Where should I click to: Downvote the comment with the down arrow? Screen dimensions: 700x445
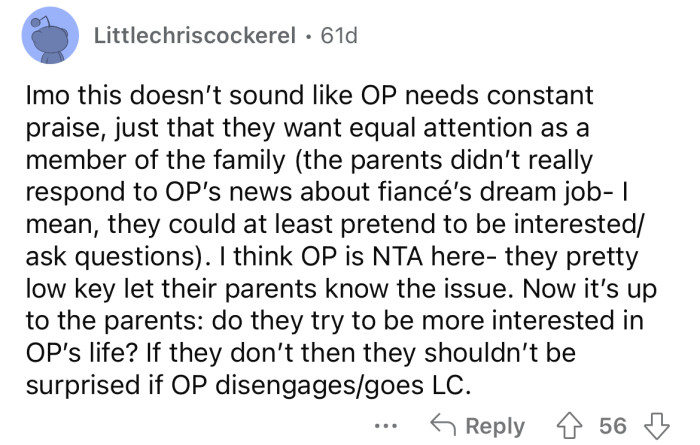(656, 426)
